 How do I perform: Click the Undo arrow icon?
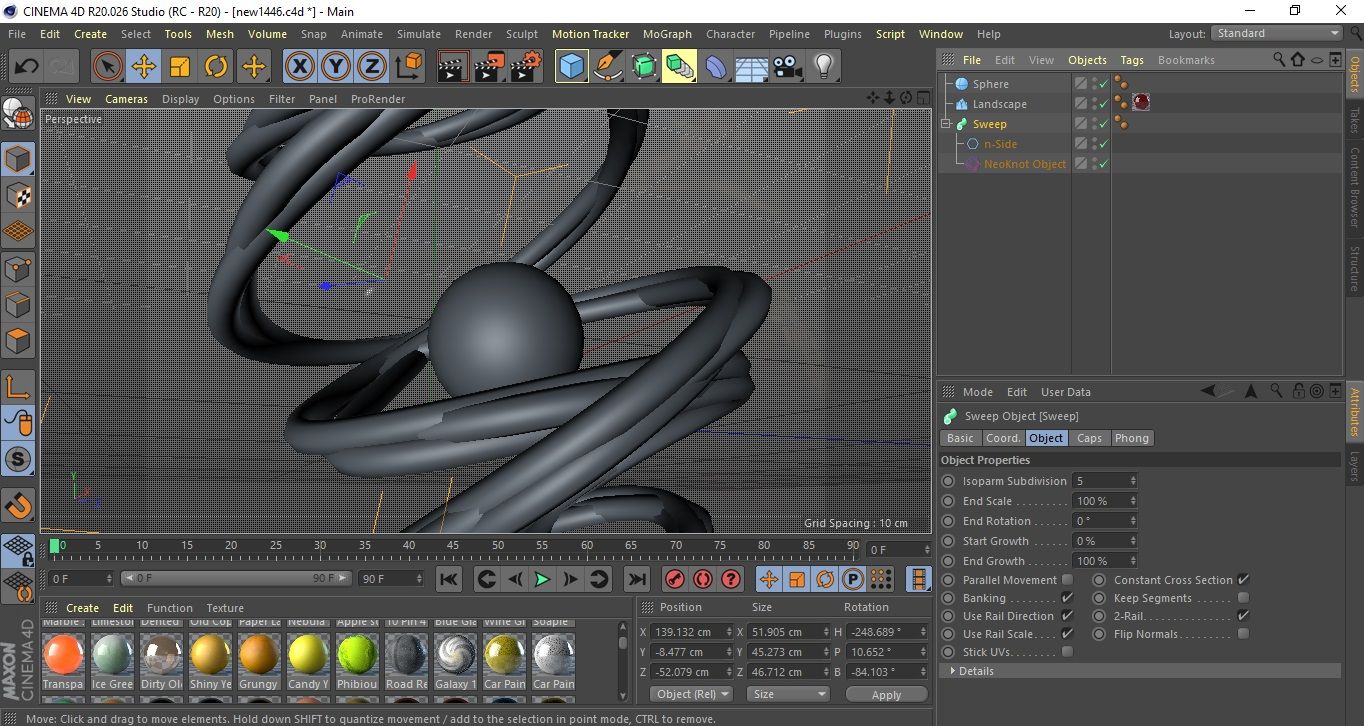(x=27, y=67)
